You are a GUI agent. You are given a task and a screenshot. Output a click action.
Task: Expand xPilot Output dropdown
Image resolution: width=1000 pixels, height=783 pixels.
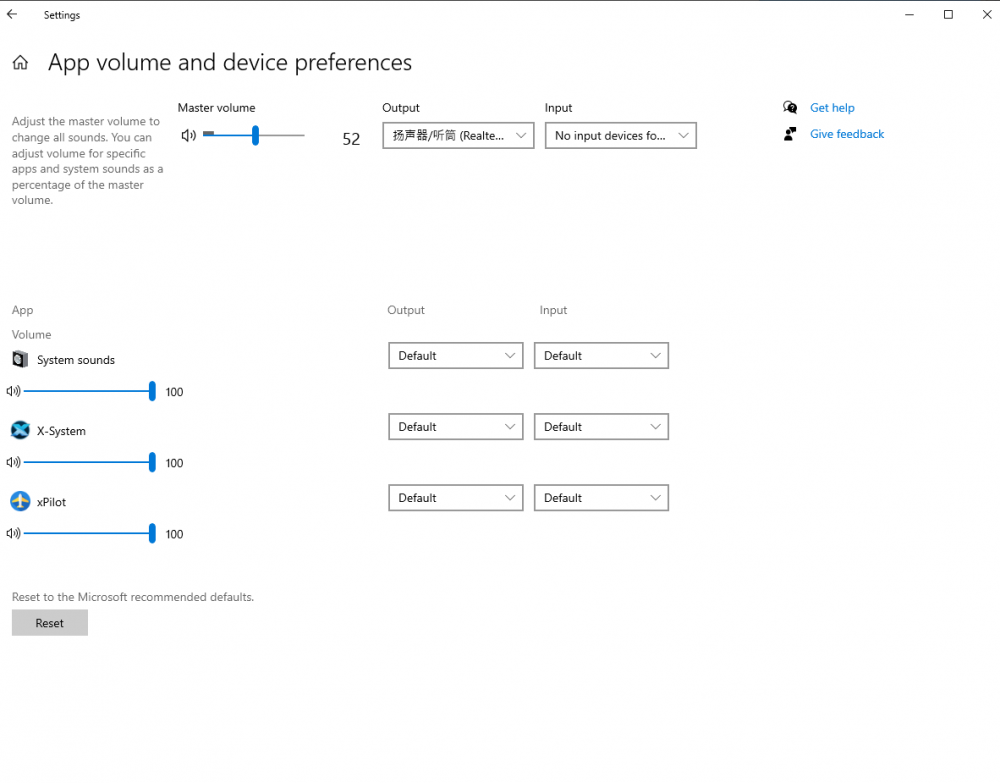455,498
